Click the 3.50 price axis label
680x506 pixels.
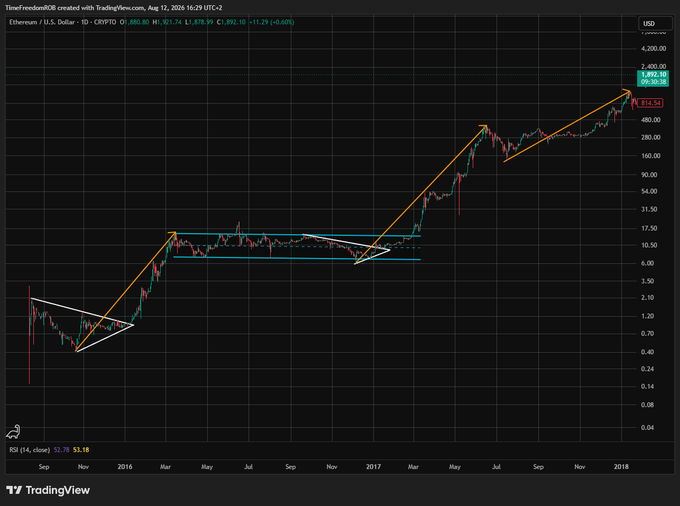click(x=647, y=281)
